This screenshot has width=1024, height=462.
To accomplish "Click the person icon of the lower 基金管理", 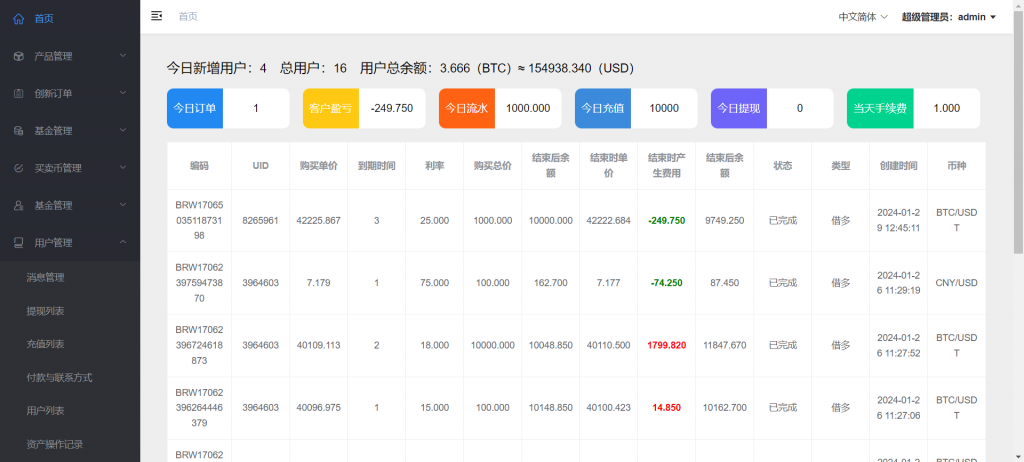I will point(18,205).
